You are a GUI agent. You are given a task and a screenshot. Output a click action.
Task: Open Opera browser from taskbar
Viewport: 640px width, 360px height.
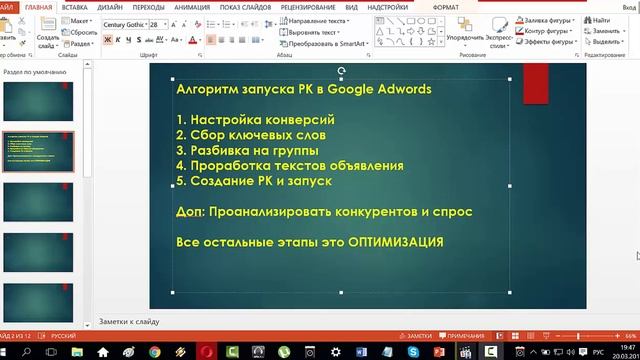click(207, 352)
